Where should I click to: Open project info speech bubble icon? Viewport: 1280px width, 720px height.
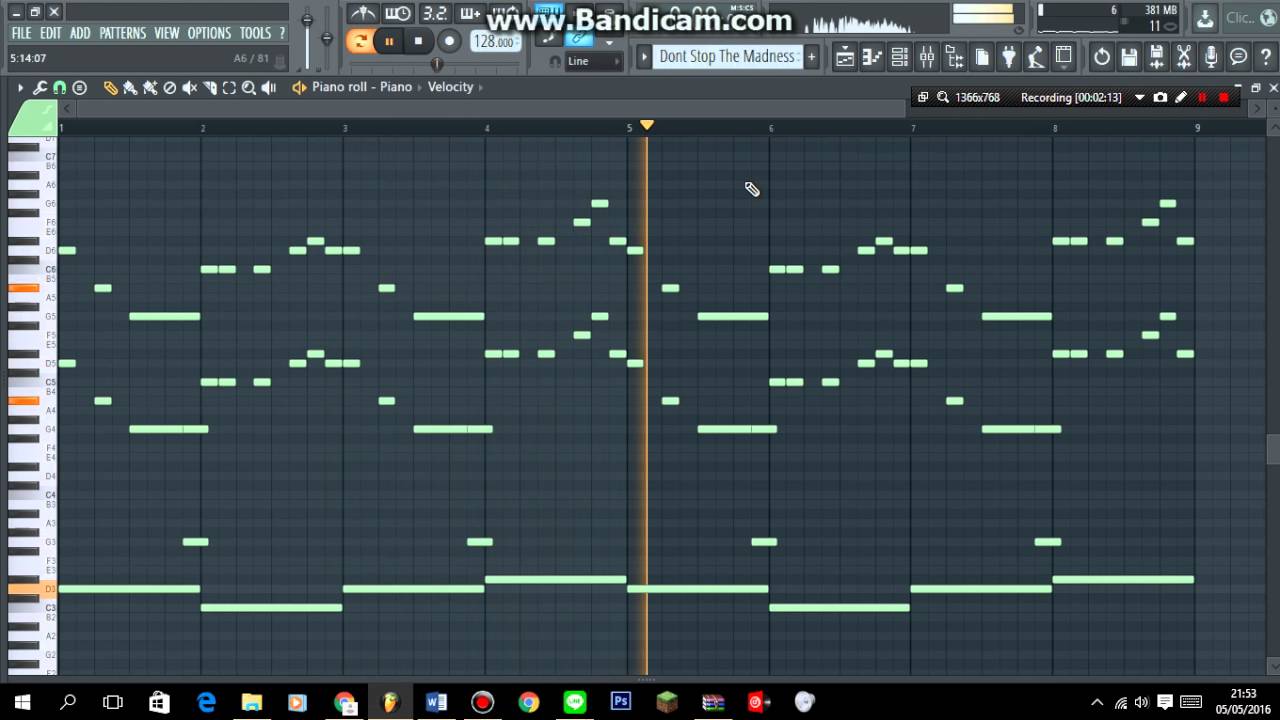tap(1239, 57)
